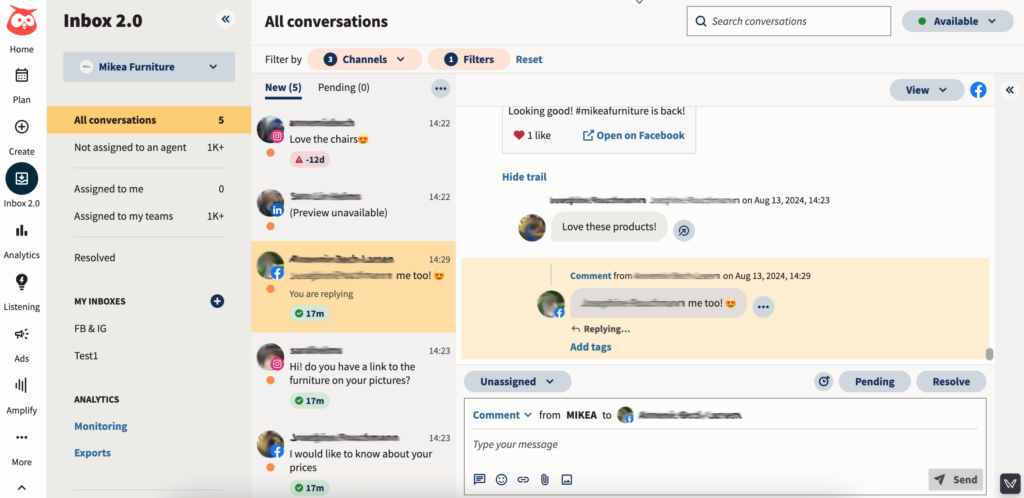Click the insert link icon
The height and width of the screenshot is (498, 1024).
(x=523, y=480)
